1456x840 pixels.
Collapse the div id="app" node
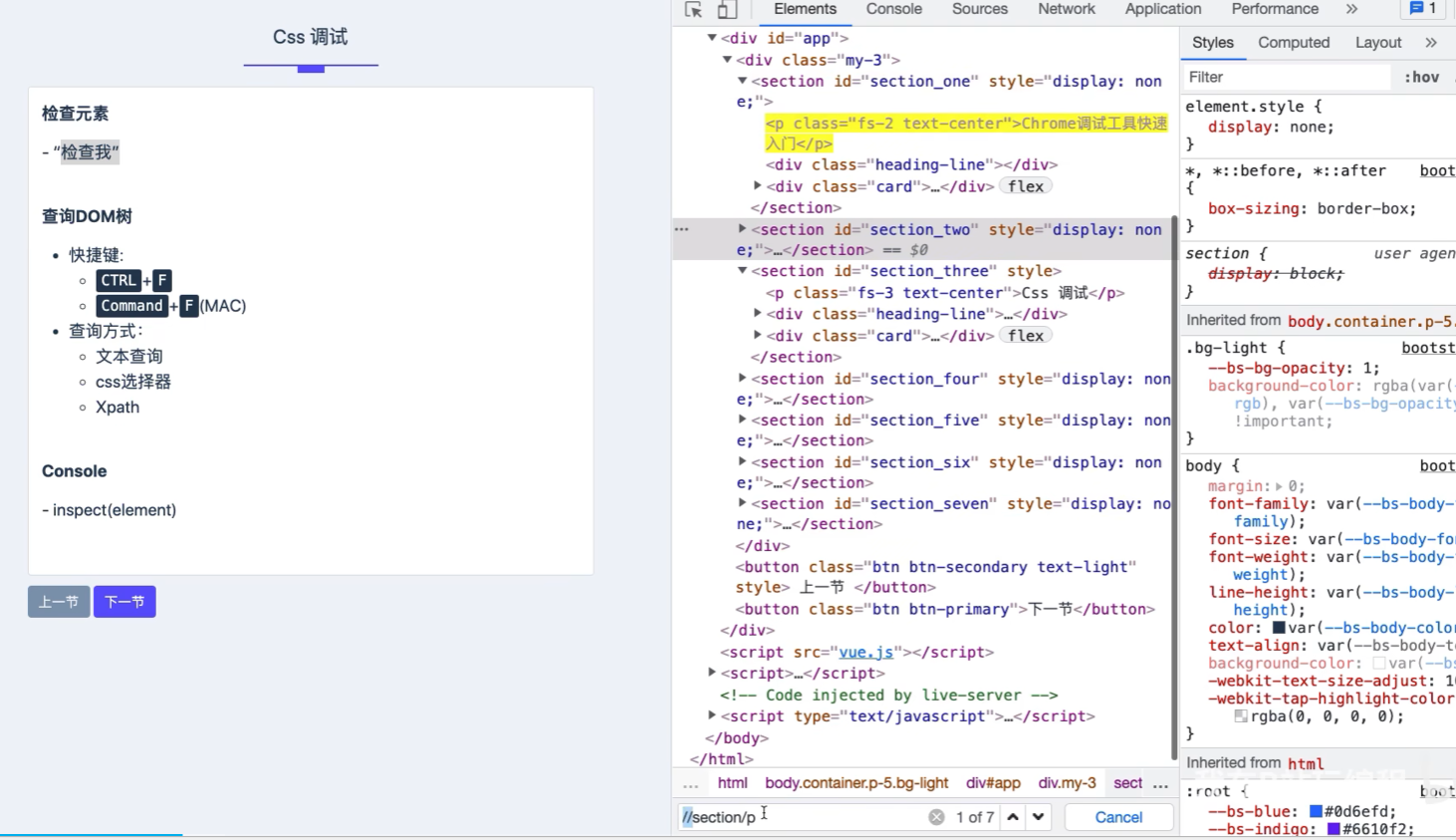pos(712,38)
